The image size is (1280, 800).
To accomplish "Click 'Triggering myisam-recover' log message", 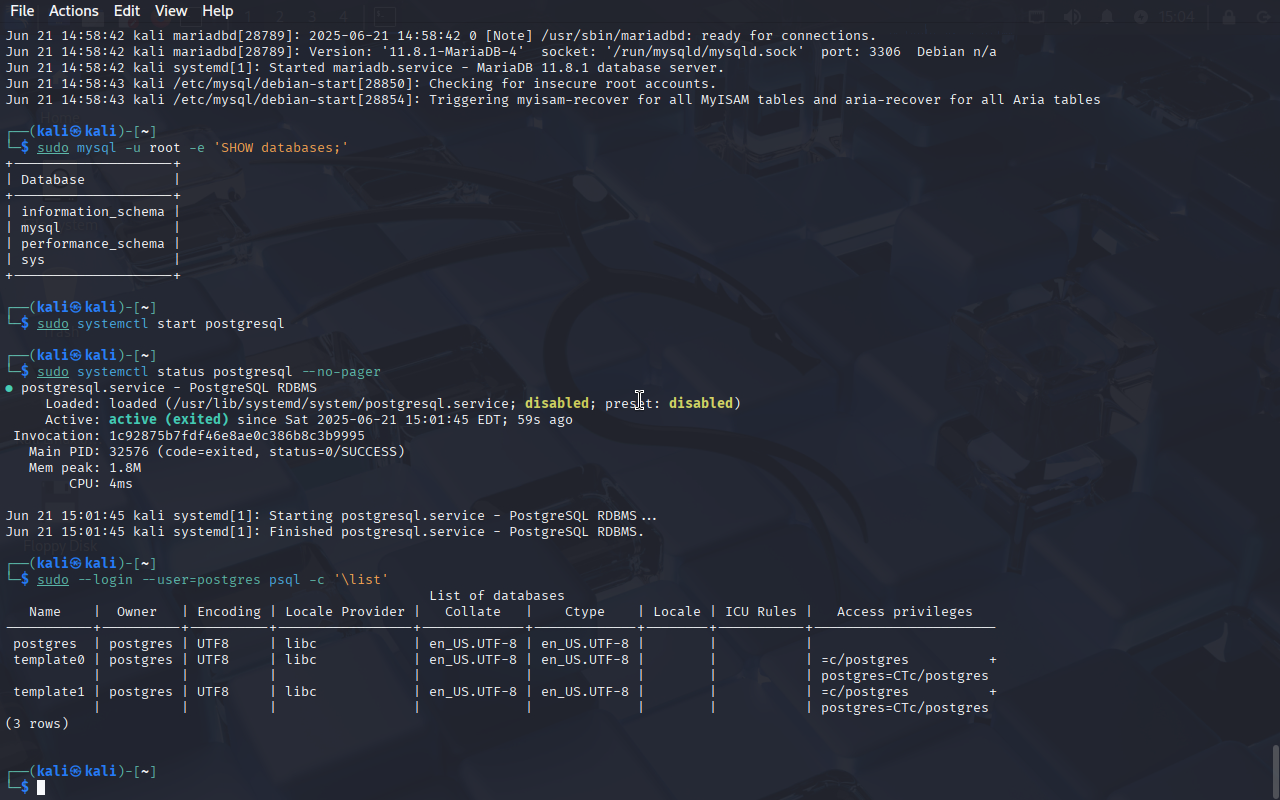I will point(765,100).
